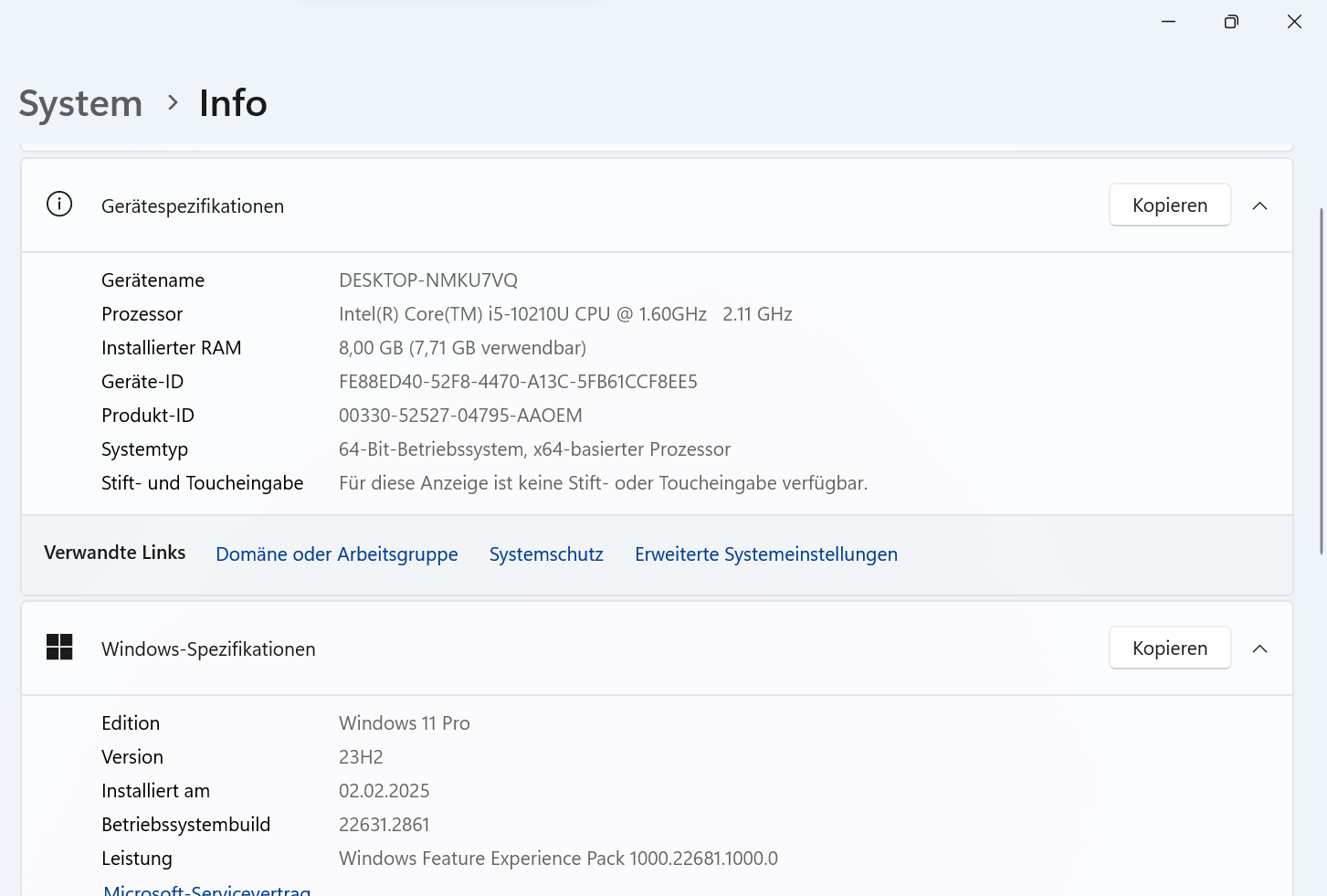Click the info icon beside Gerätespezifikationen

59,204
